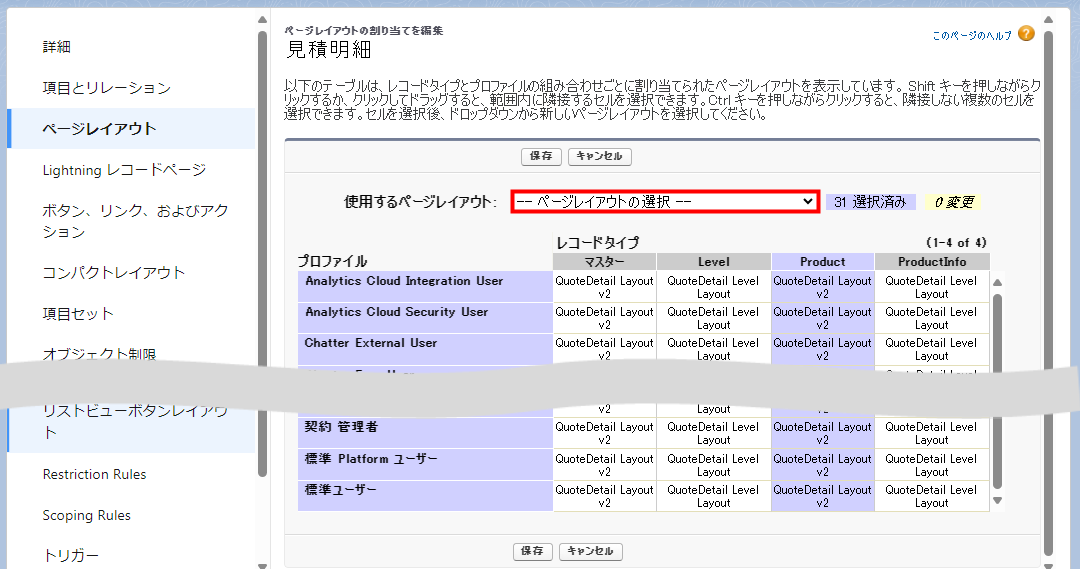This screenshot has height=569, width=1080.
Task: Open the page layout selection dropdown
Action: pos(665,201)
